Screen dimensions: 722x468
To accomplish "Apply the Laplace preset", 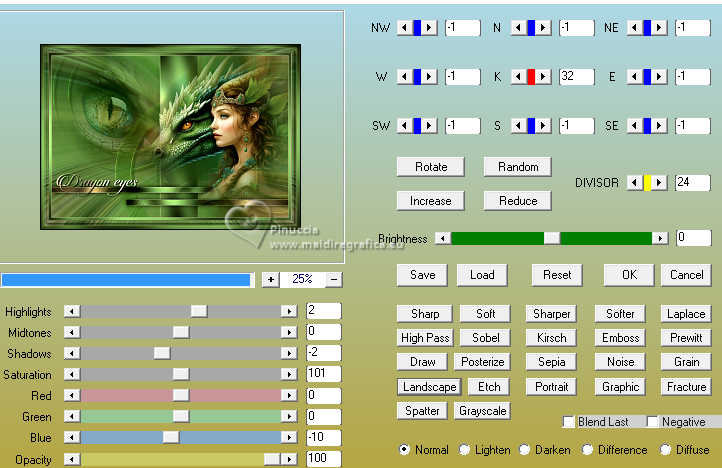I will (x=686, y=314).
